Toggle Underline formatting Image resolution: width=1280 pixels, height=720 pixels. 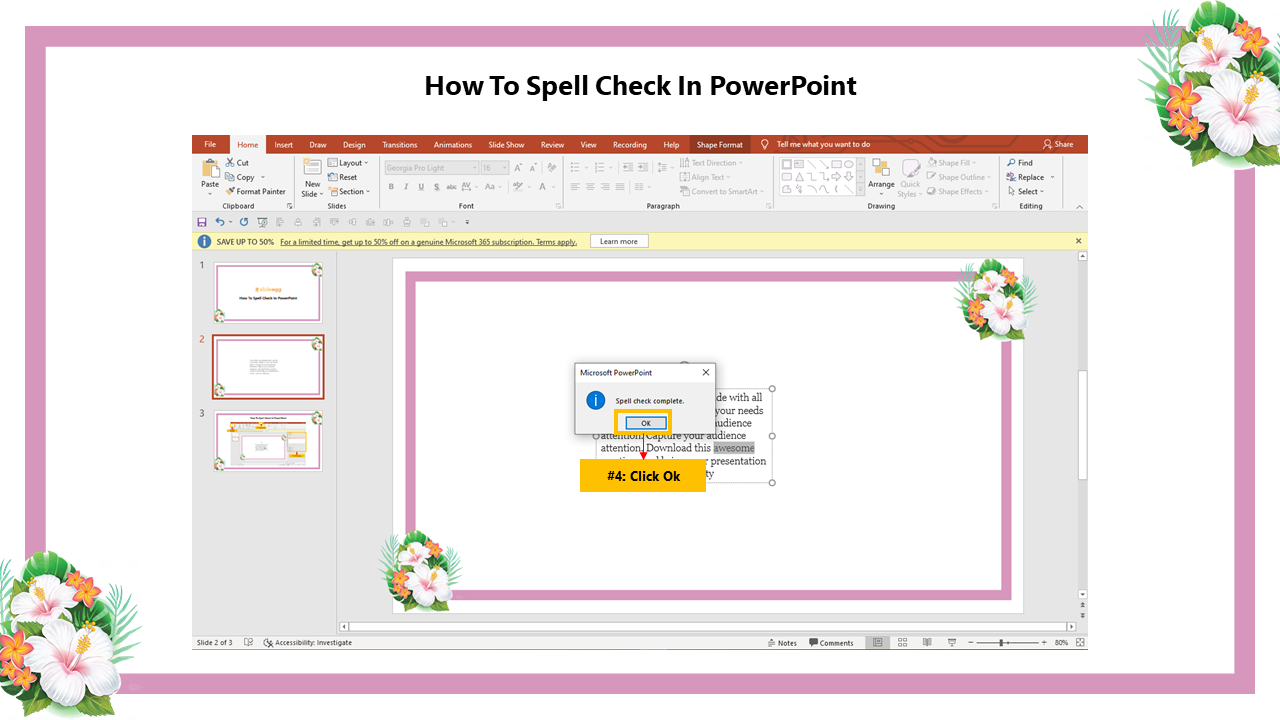419,187
